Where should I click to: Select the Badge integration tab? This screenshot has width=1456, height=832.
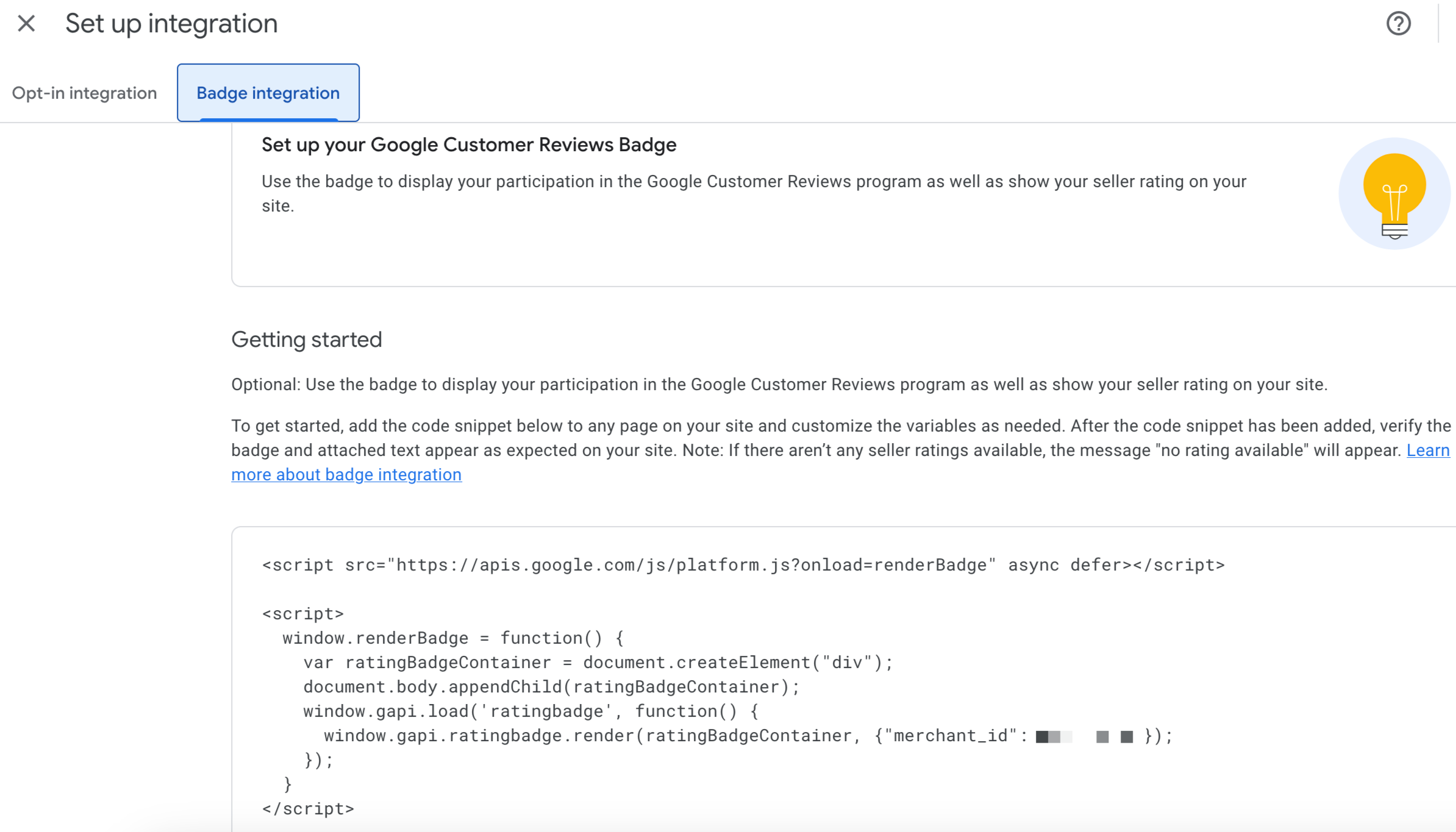(268, 93)
